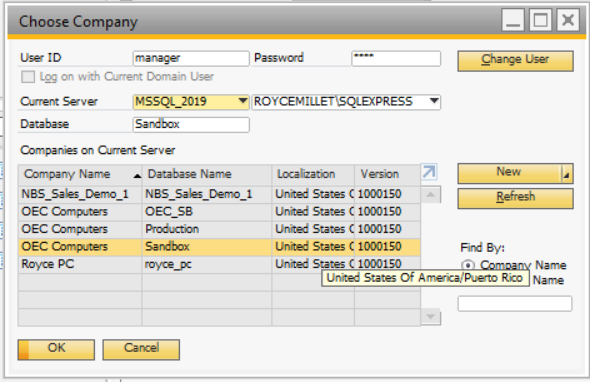Minimize the Choose Company window
The height and width of the screenshot is (382, 590).
513,20
